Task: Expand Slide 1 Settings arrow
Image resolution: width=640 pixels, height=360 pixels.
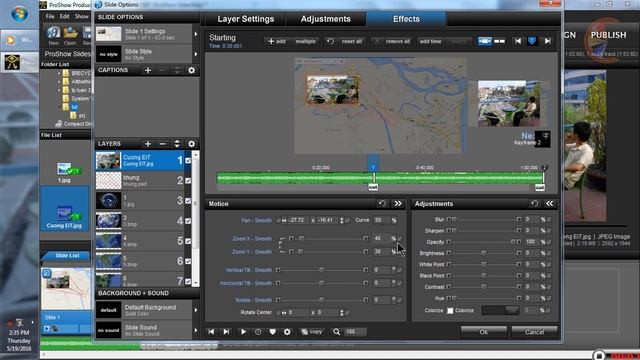Action: (196, 34)
